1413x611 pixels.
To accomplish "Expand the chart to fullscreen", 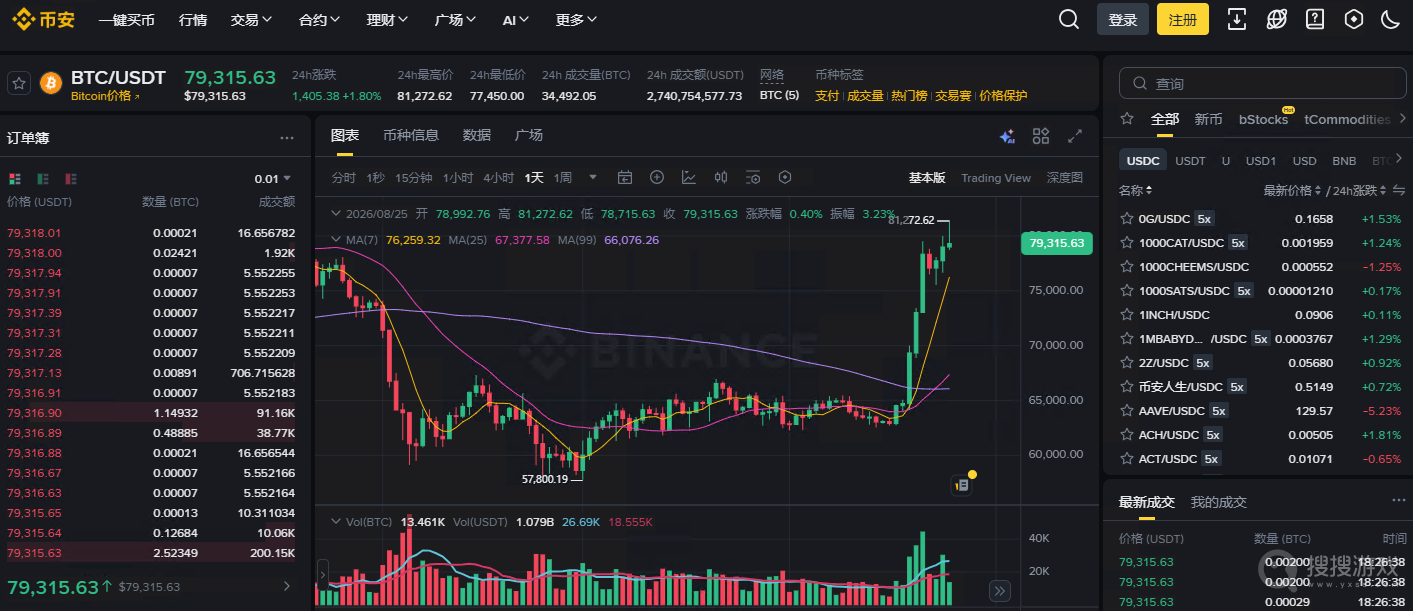I will coord(1076,136).
